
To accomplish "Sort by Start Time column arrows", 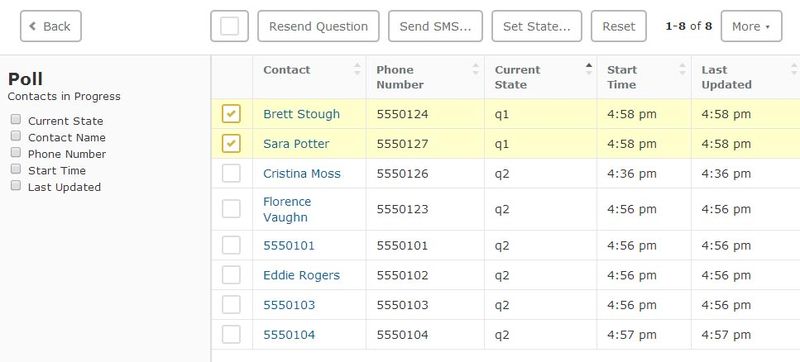I will point(683,69).
